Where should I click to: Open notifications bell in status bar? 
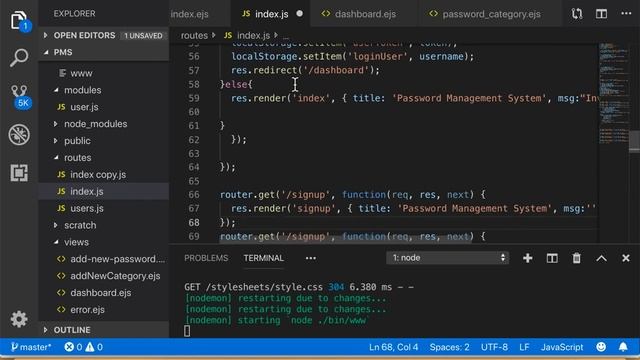point(623,347)
